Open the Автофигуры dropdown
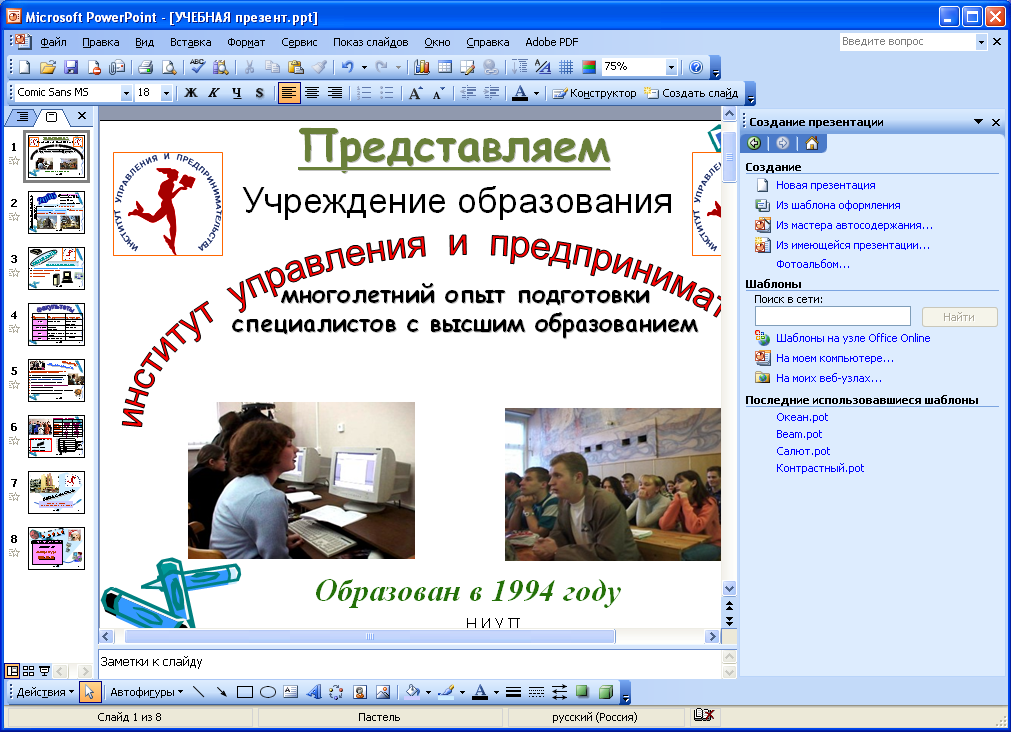This screenshot has height=732, width=1011. pos(146,692)
